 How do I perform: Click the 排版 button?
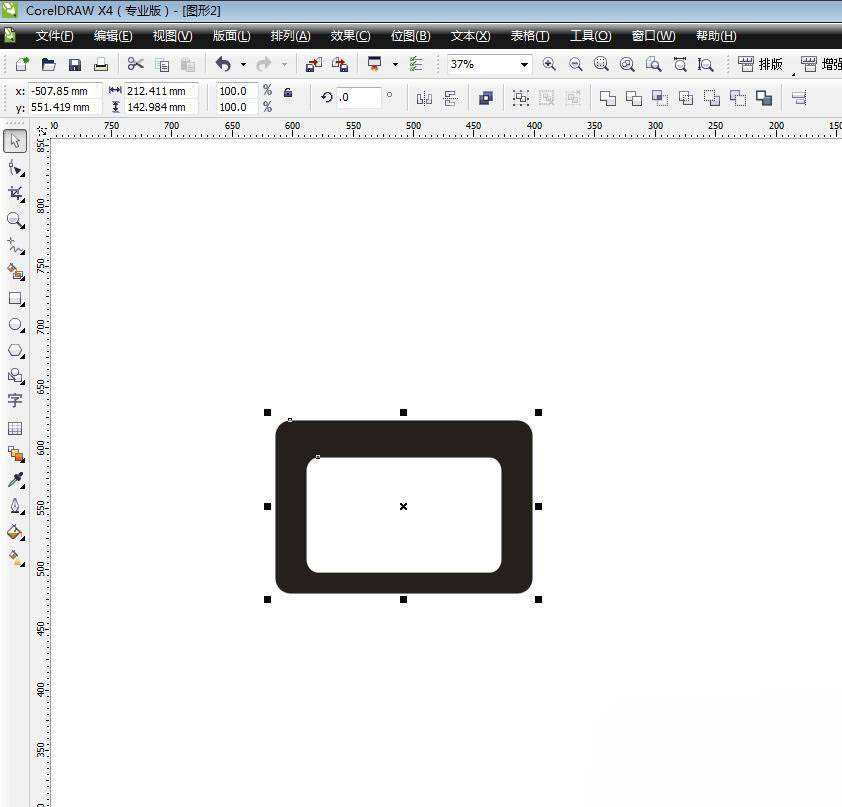[x=761, y=64]
